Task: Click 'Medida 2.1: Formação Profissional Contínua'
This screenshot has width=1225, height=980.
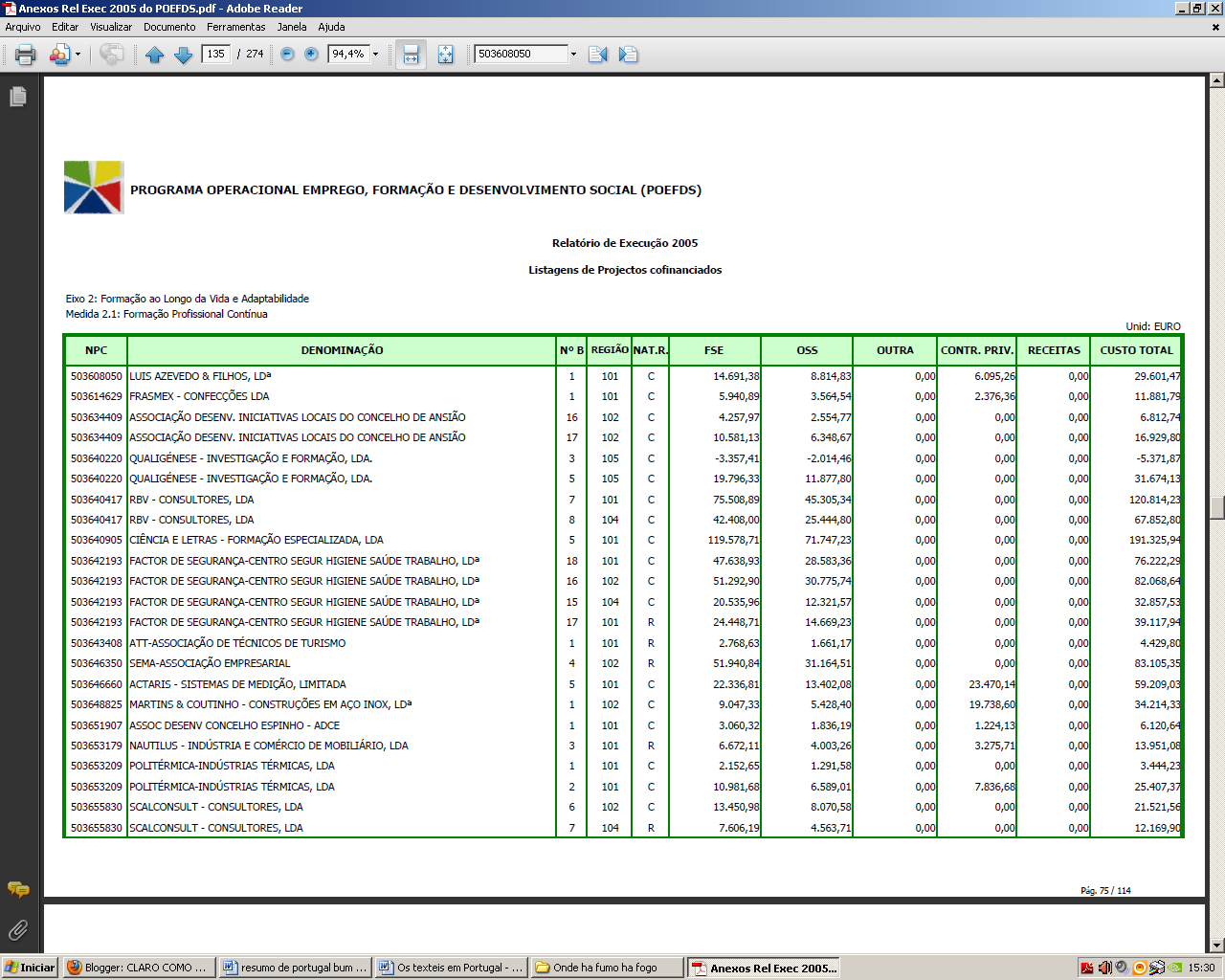Action: pos(167,314)
